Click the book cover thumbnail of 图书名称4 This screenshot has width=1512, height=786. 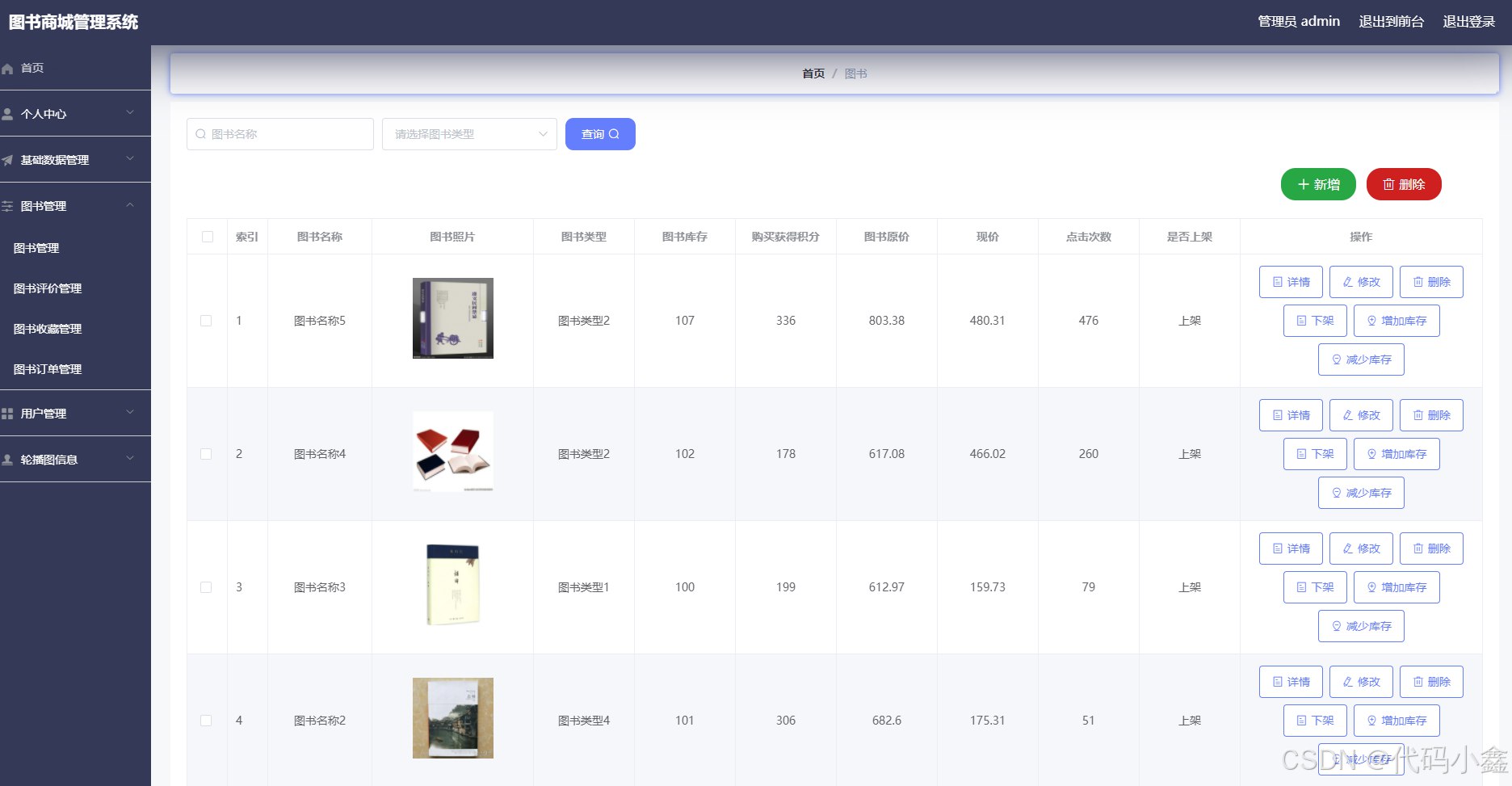[x=452, y=452]
